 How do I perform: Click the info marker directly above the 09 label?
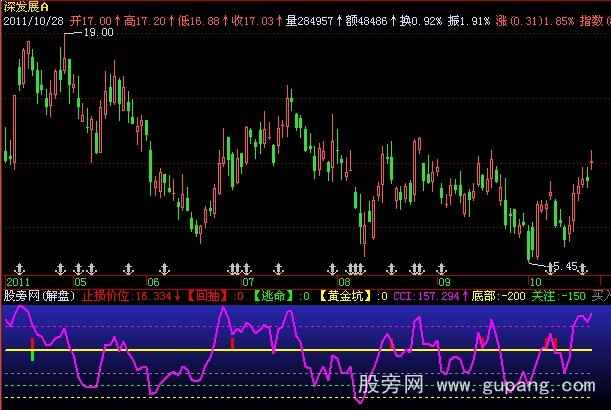pyautogui.click(x=441, y=269)
